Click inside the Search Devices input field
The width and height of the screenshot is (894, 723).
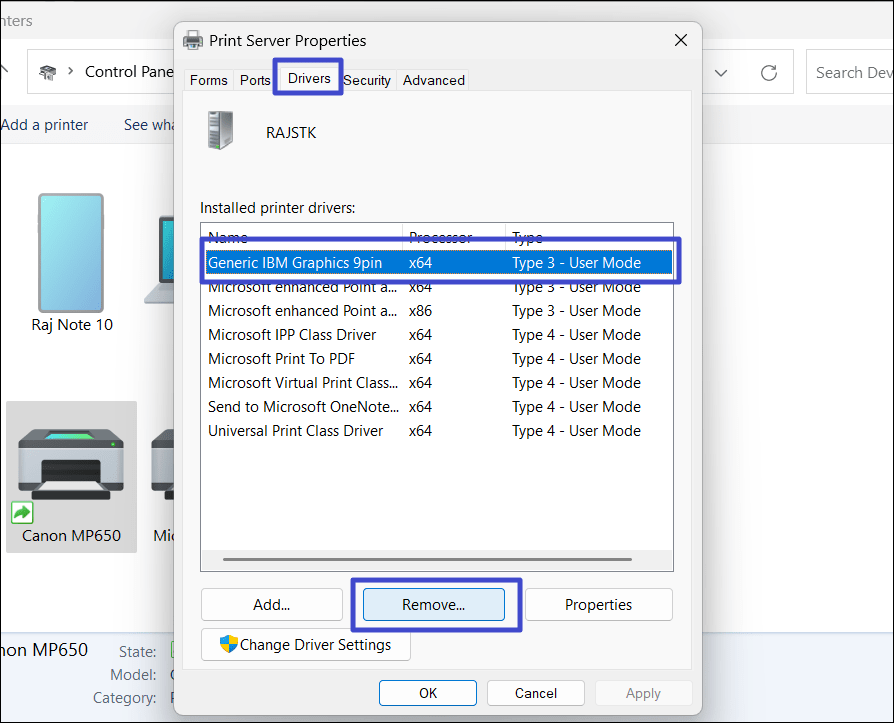coord(855,71)
